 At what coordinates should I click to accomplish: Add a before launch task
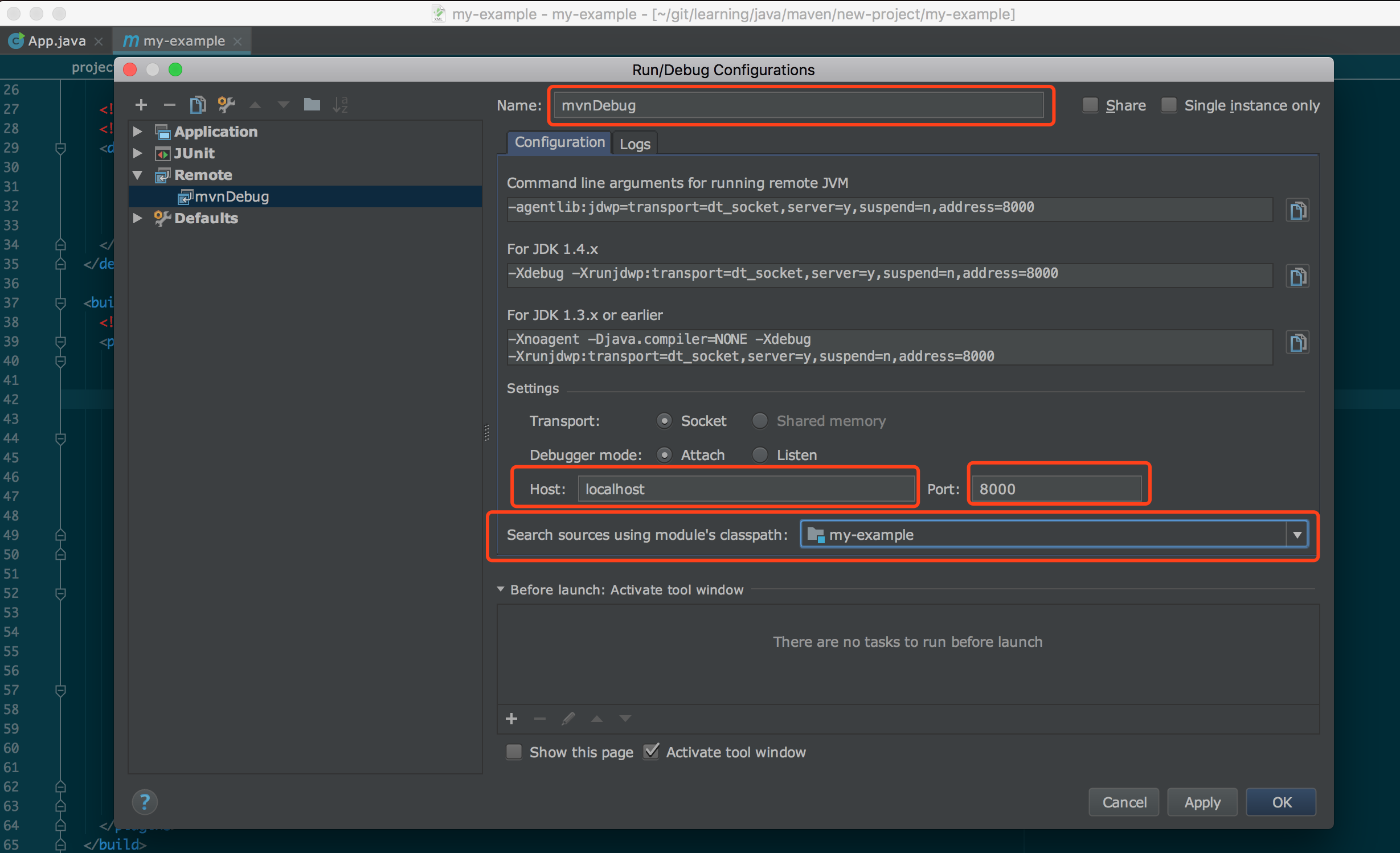[x=511, y=719]
